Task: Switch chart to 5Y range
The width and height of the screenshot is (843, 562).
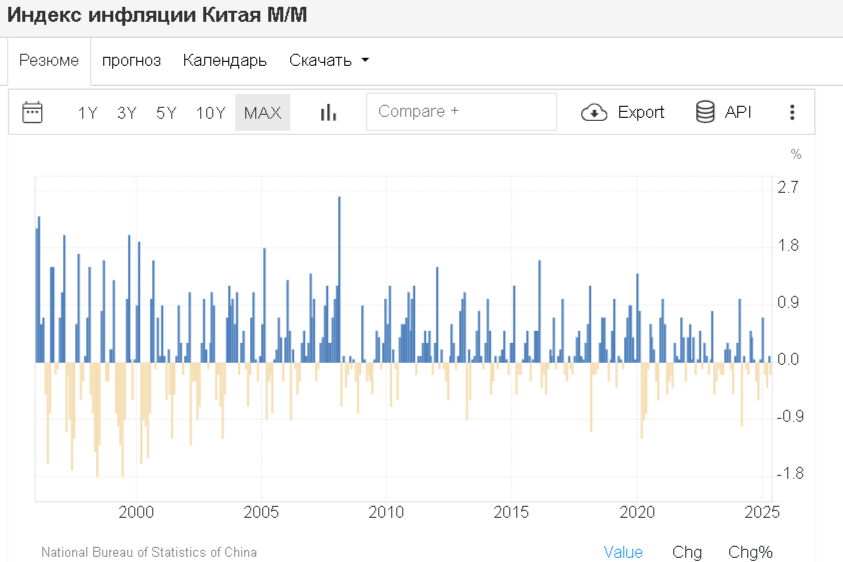Action: [166, 113]
